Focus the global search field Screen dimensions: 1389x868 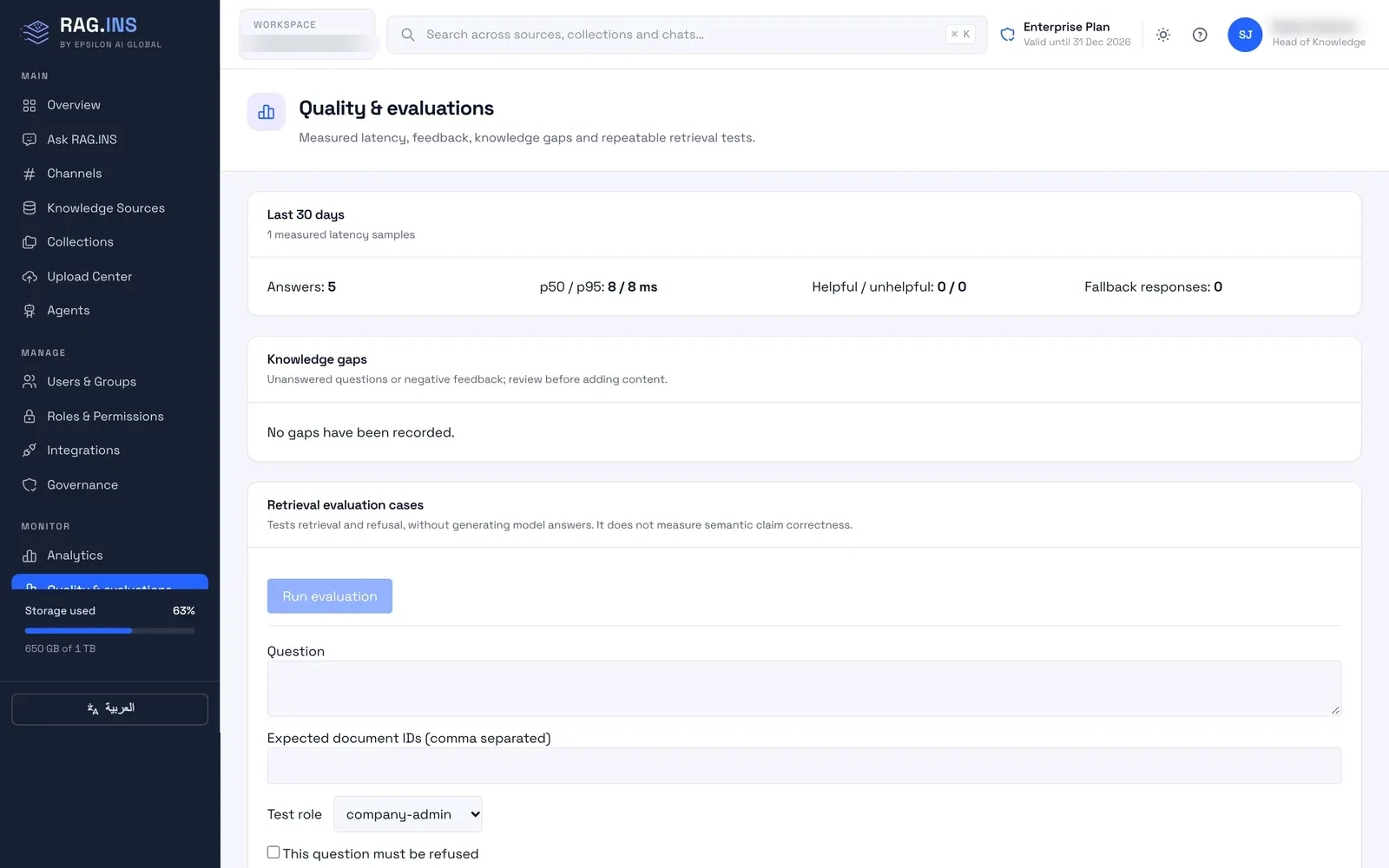pyautogui.click(x=687, y=35)
